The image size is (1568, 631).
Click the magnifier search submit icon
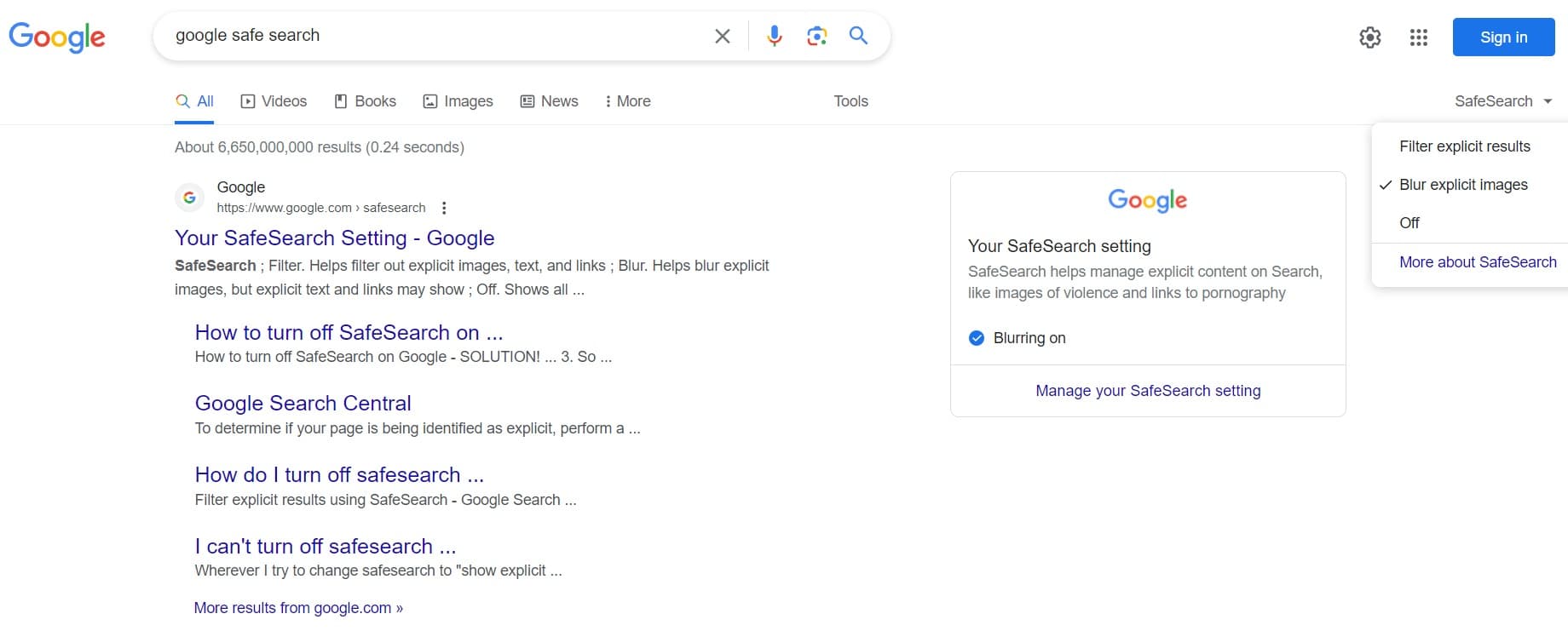coord(858,36)
